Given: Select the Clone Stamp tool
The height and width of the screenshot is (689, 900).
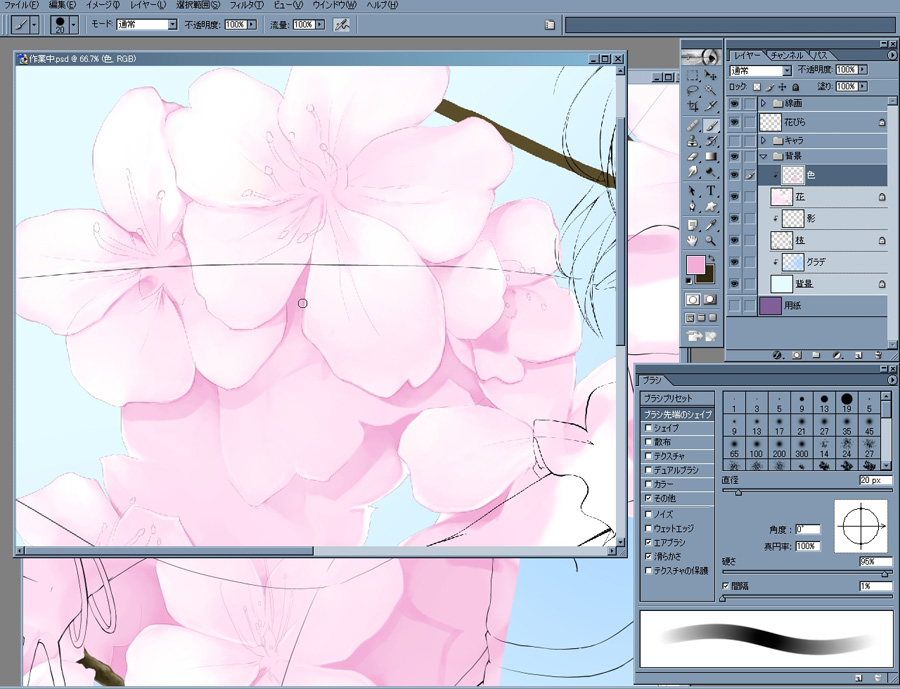Looking at the screenshot, I should pos(693,141).
